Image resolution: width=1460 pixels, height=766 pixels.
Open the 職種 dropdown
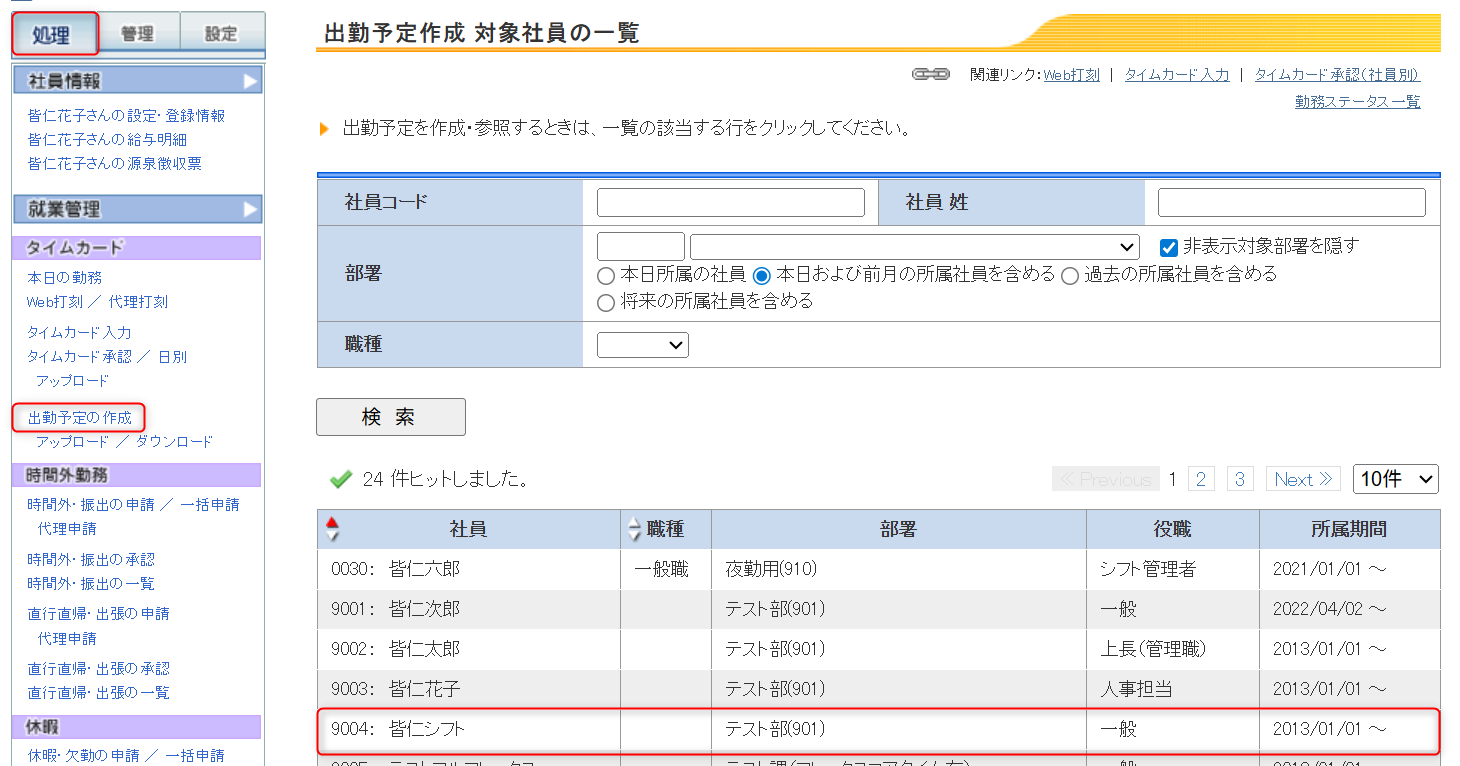pyautogui.click(x=642, y=345)
